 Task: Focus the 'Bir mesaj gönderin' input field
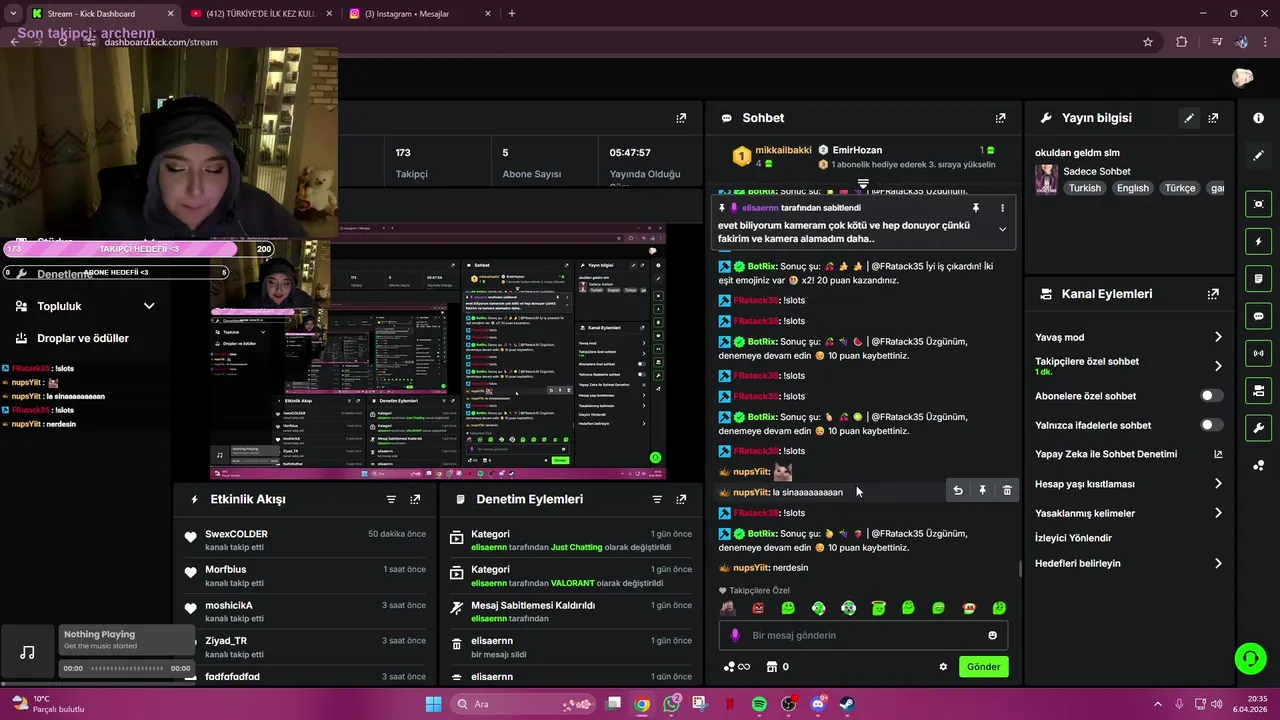tap(865, 635)
